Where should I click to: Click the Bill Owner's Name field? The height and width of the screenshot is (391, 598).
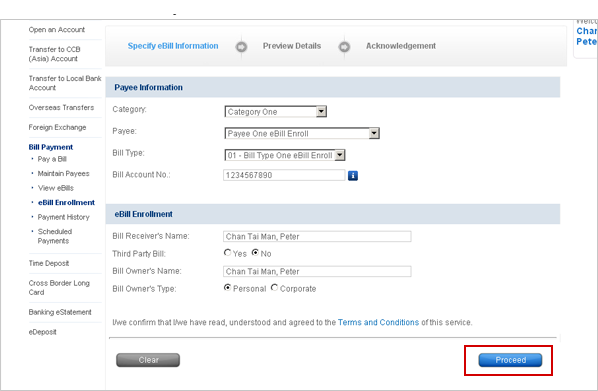(317, 271)
